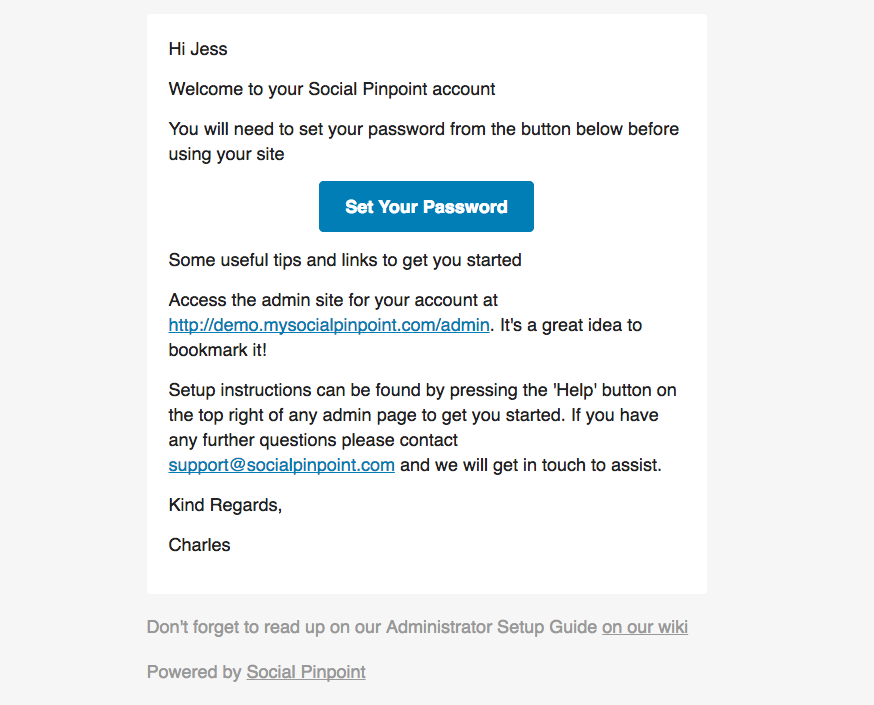
Task: Open the support@socialpinpoint.com email link
Action: coord(281,465)
